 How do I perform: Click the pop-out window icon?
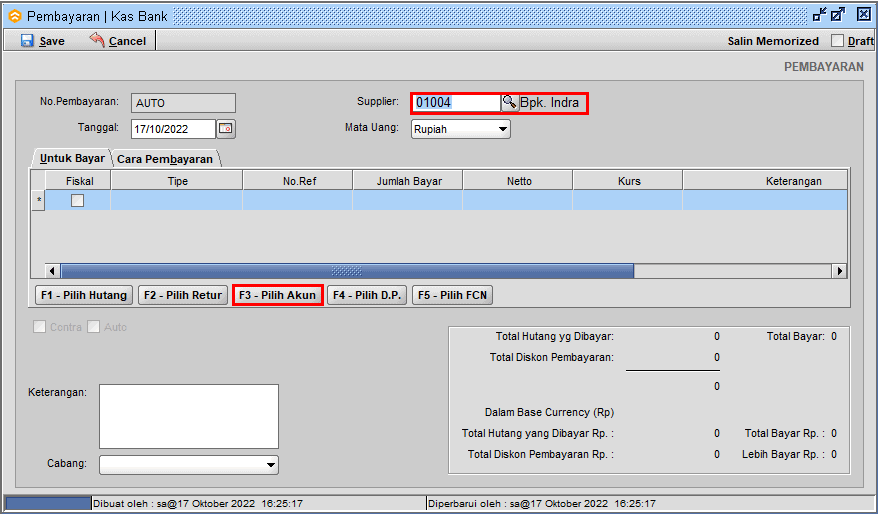(838, 15)
